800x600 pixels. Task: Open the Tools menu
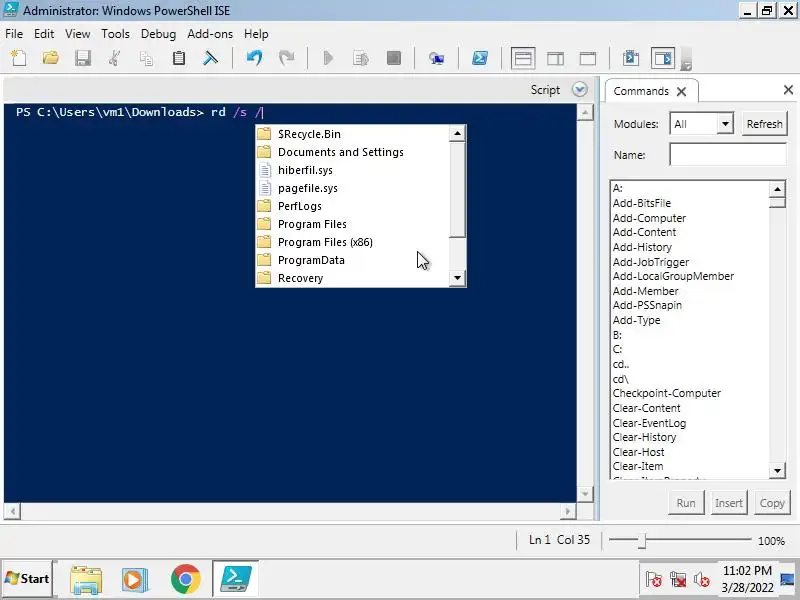[115, 34]
